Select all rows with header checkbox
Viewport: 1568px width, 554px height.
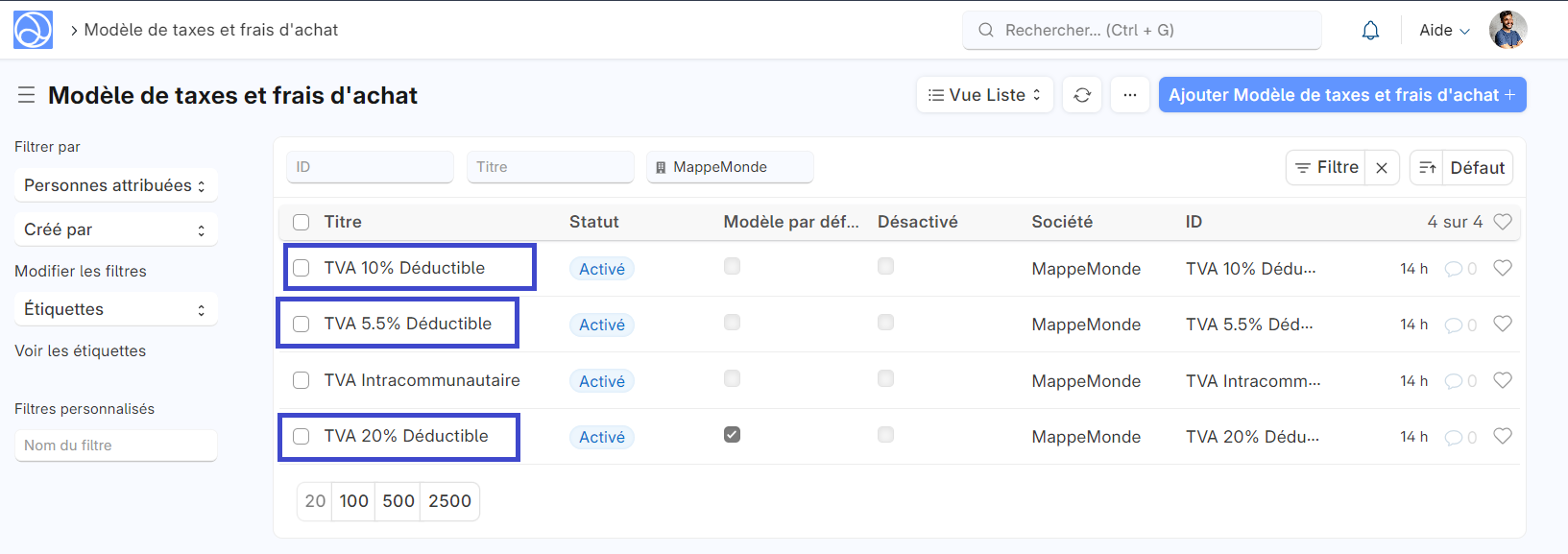(x=302, y=222)
